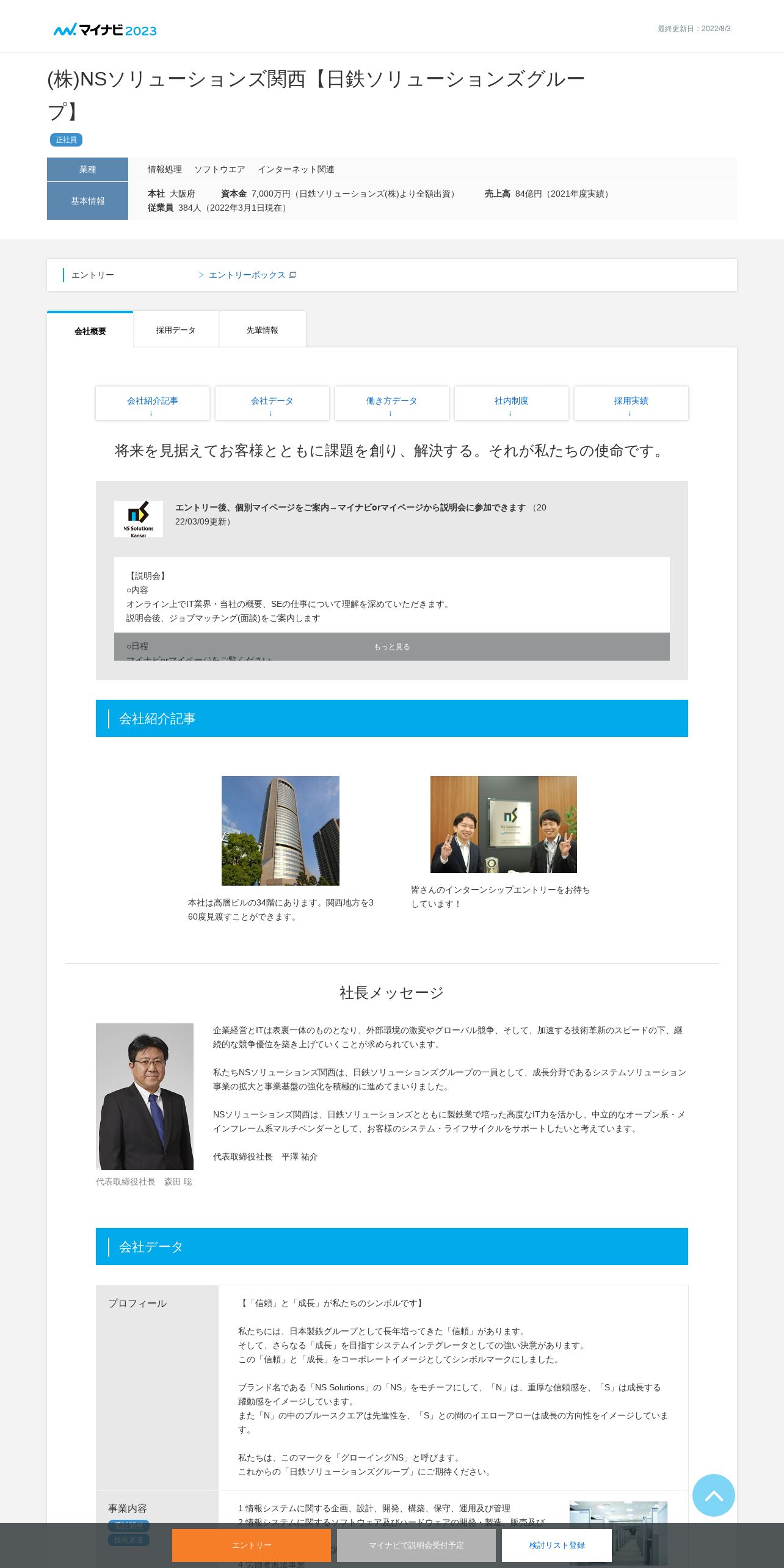Click 検討リスト登録 button
This screenshot has width=784, height=1568.
[557, 1545]
